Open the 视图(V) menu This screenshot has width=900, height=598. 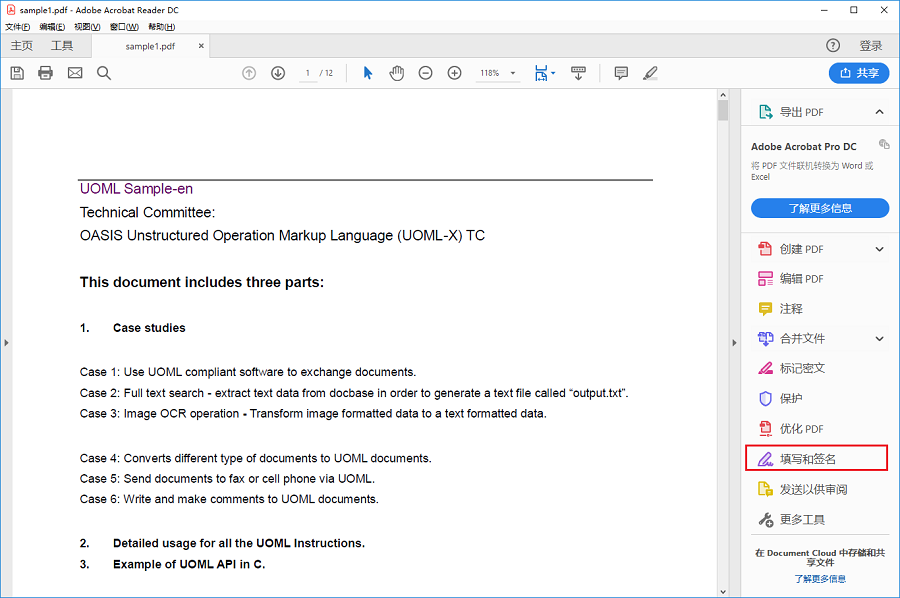(x=87, y=27)
